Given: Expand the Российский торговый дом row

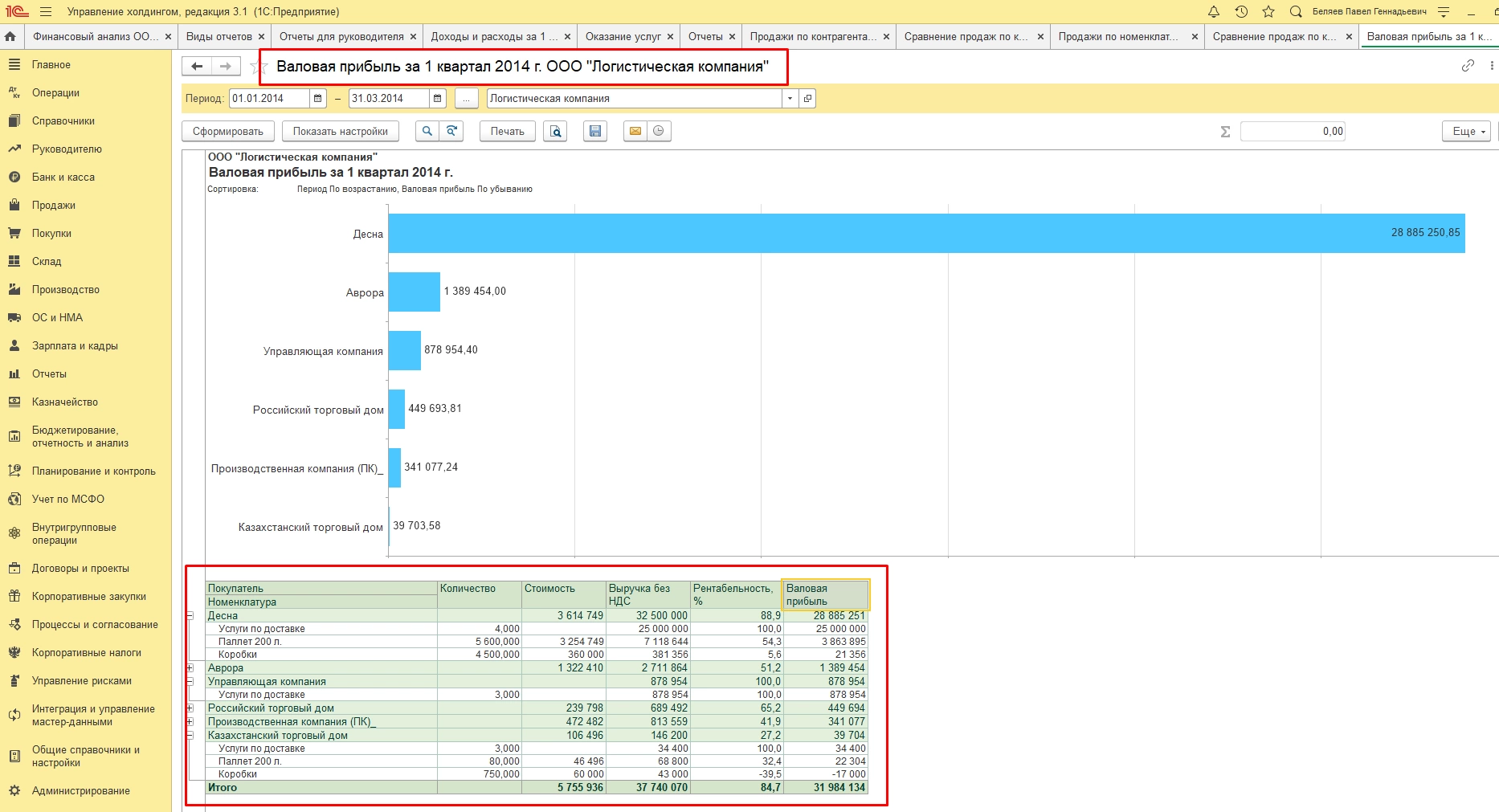Looking at the screenshot, I should click(x=190, y=708).
